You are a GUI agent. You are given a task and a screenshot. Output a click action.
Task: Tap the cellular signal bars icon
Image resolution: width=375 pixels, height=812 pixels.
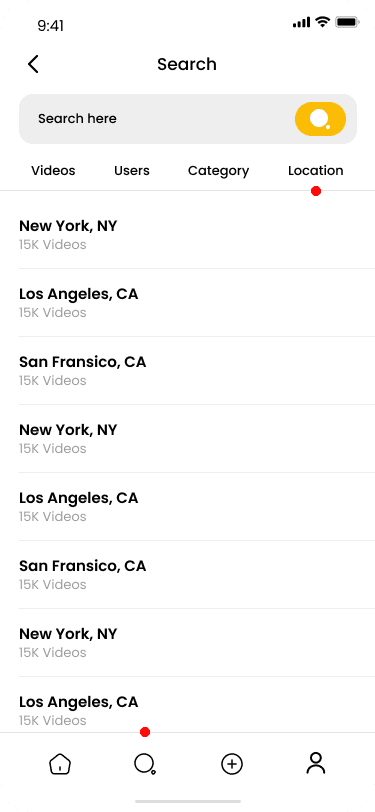pos(301,22)
